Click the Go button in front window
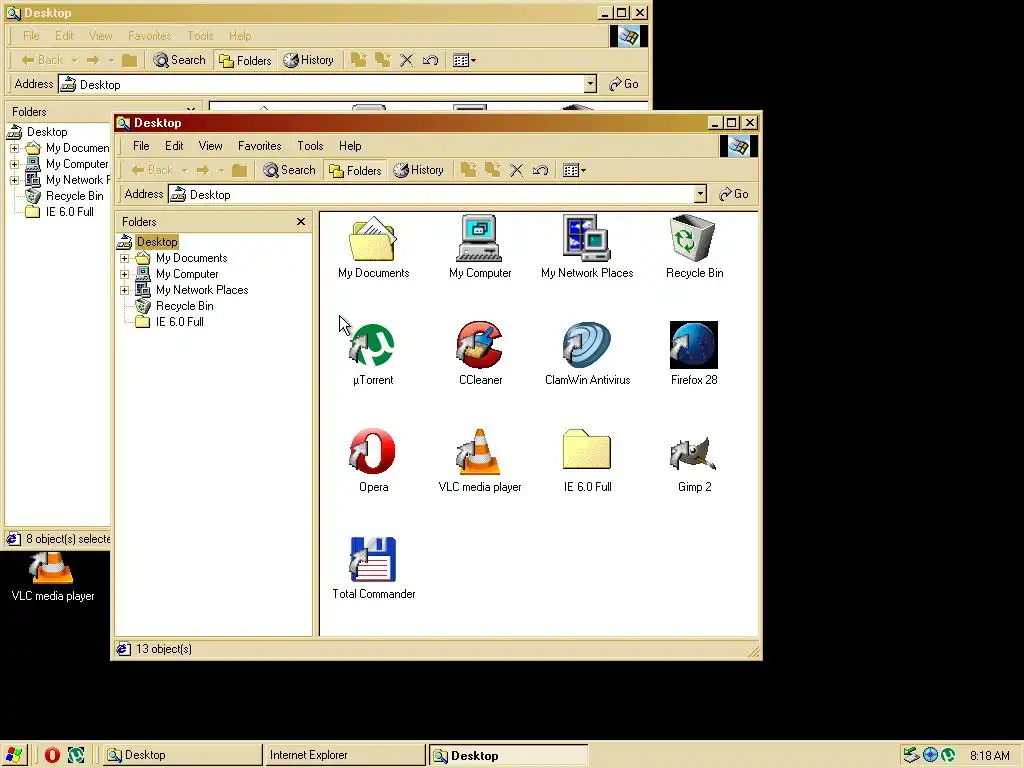Image resolution: width=1024 pixels, height=768 pixels. pyautogui.click(x=733, y=194)
